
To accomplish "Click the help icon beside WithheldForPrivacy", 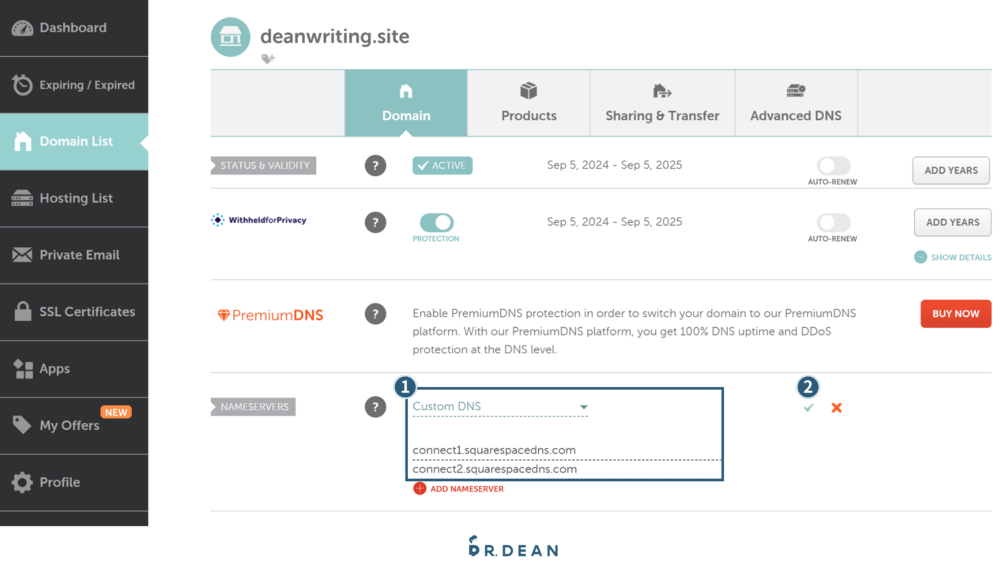I will pyautogui.click(x=375, y=222).
